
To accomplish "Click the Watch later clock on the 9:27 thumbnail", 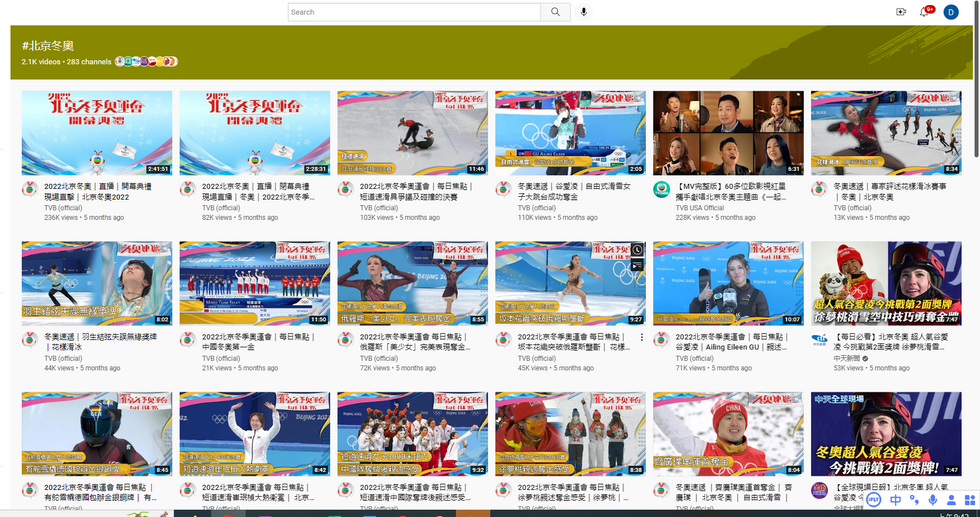I will pos(638,250).
